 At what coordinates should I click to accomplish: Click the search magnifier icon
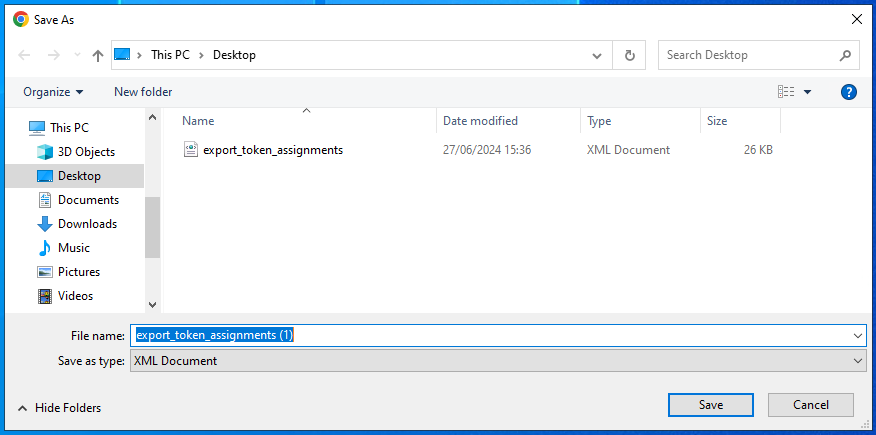tap(845, 55)
